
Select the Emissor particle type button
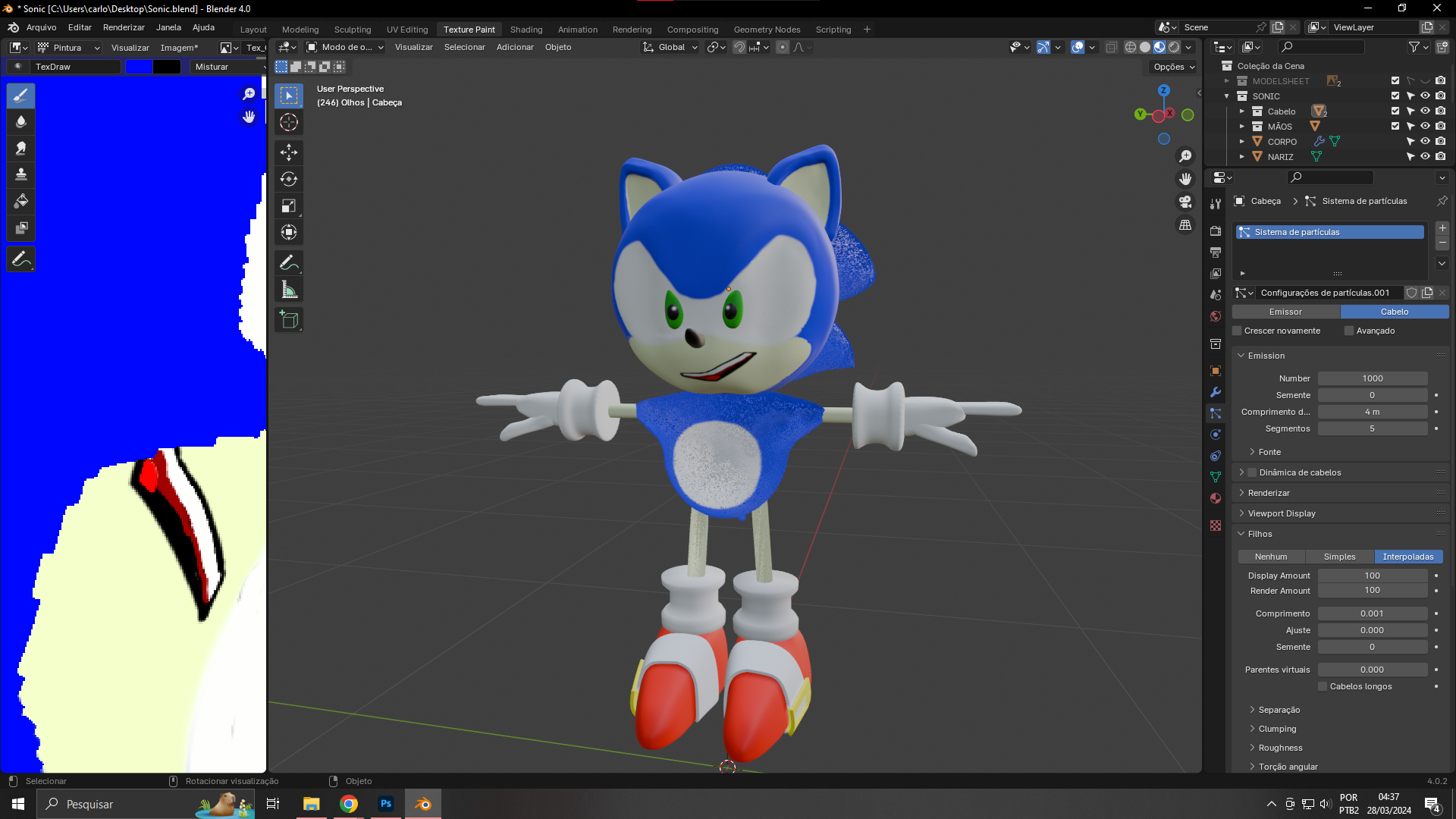(x=1285, y=312)
